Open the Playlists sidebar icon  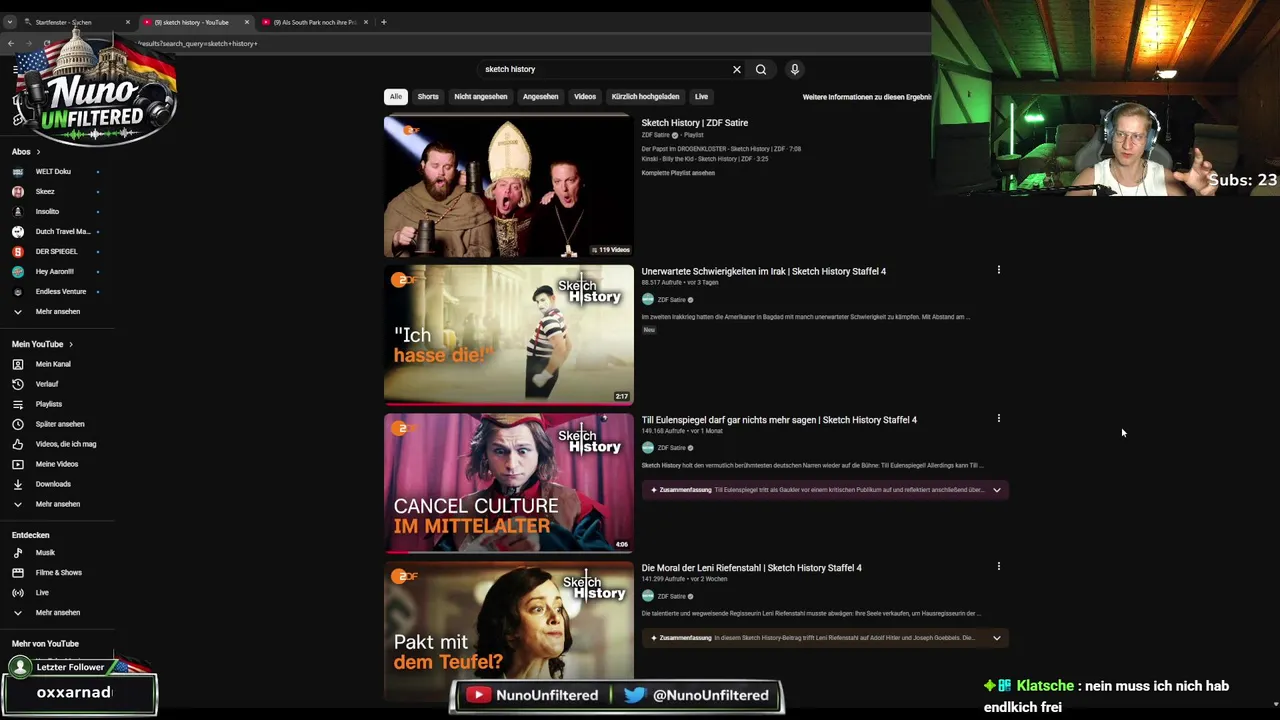click(x=17, y=404)
